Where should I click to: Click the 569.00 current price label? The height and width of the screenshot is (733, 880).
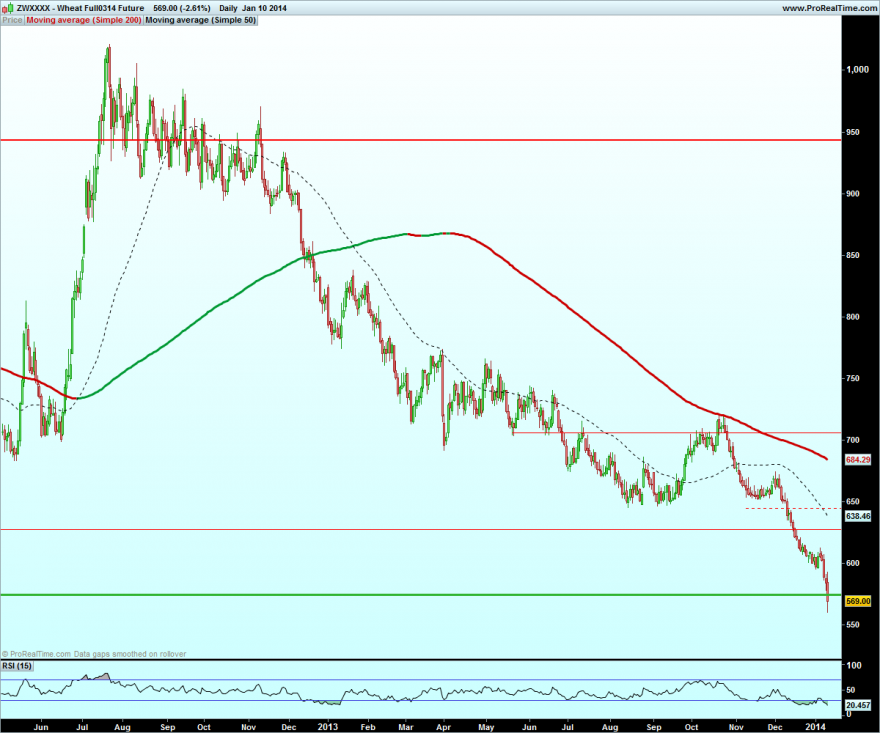pos(858,601)
